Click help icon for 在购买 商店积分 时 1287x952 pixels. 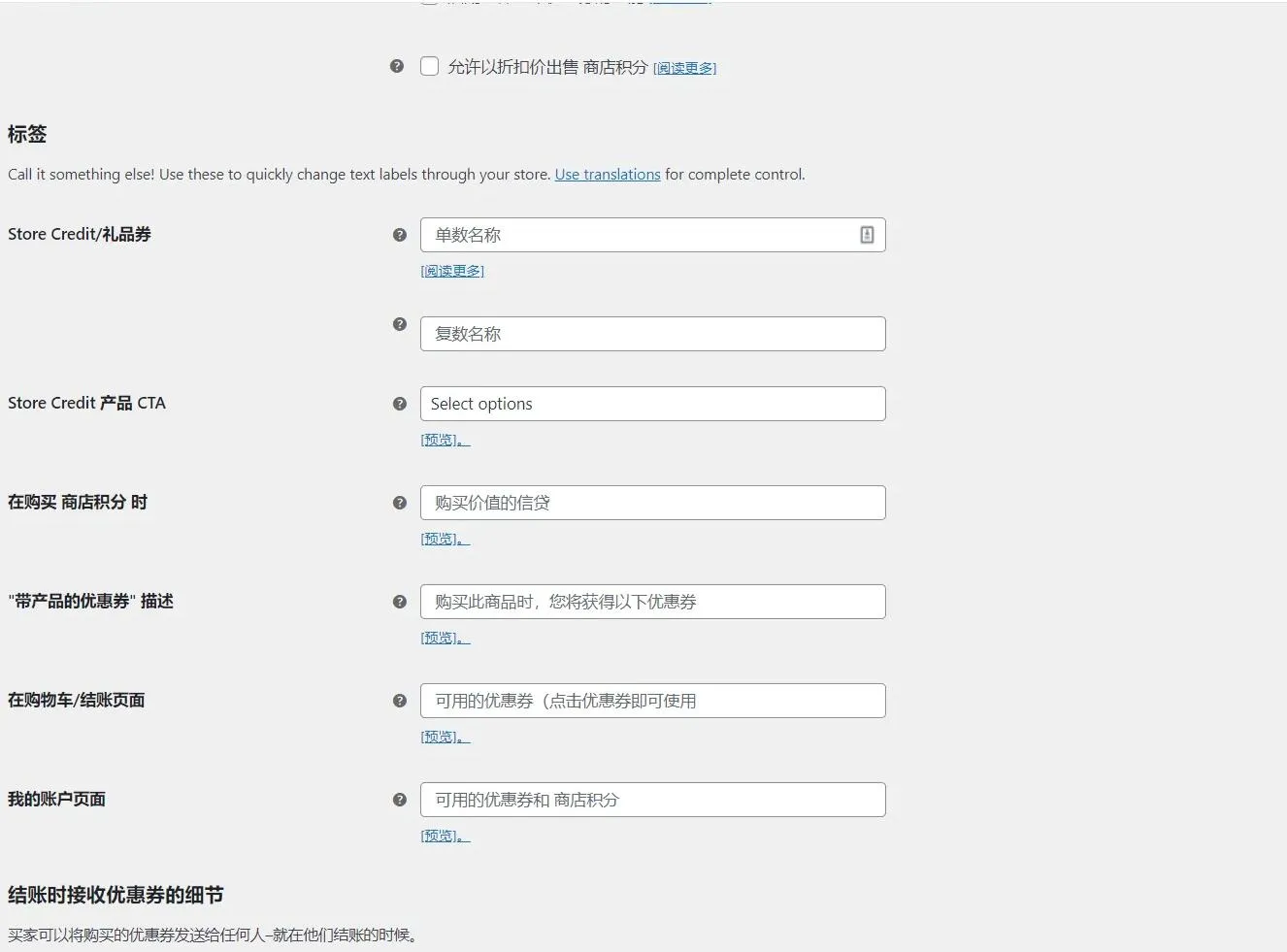click(x=399, y=503)
